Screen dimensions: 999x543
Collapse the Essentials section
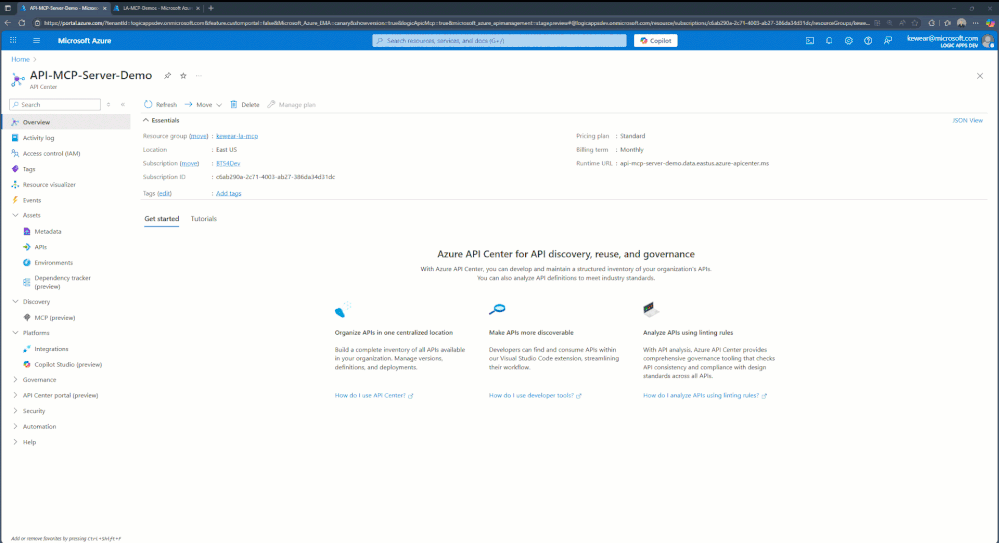161,120
